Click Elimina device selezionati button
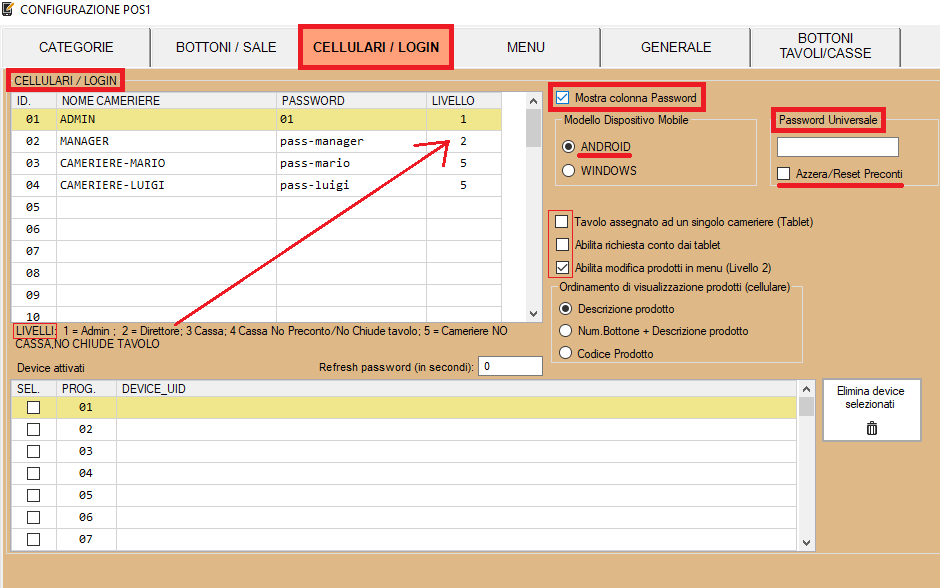Viewport: 940px width, 588px height. tap(872, 410)
